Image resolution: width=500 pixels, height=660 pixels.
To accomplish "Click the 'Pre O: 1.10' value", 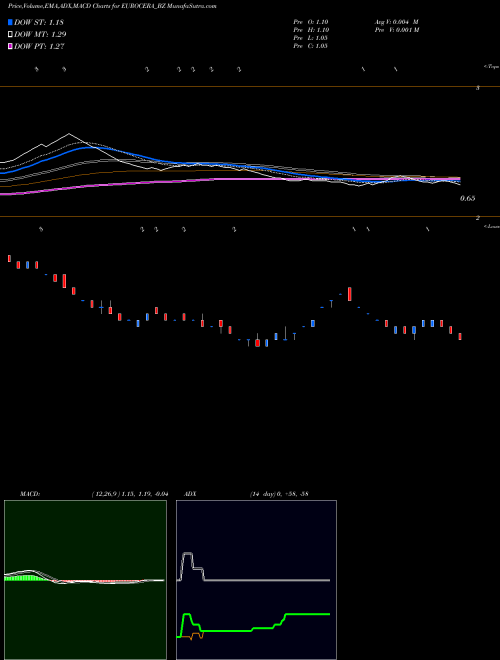I will 311,22.
